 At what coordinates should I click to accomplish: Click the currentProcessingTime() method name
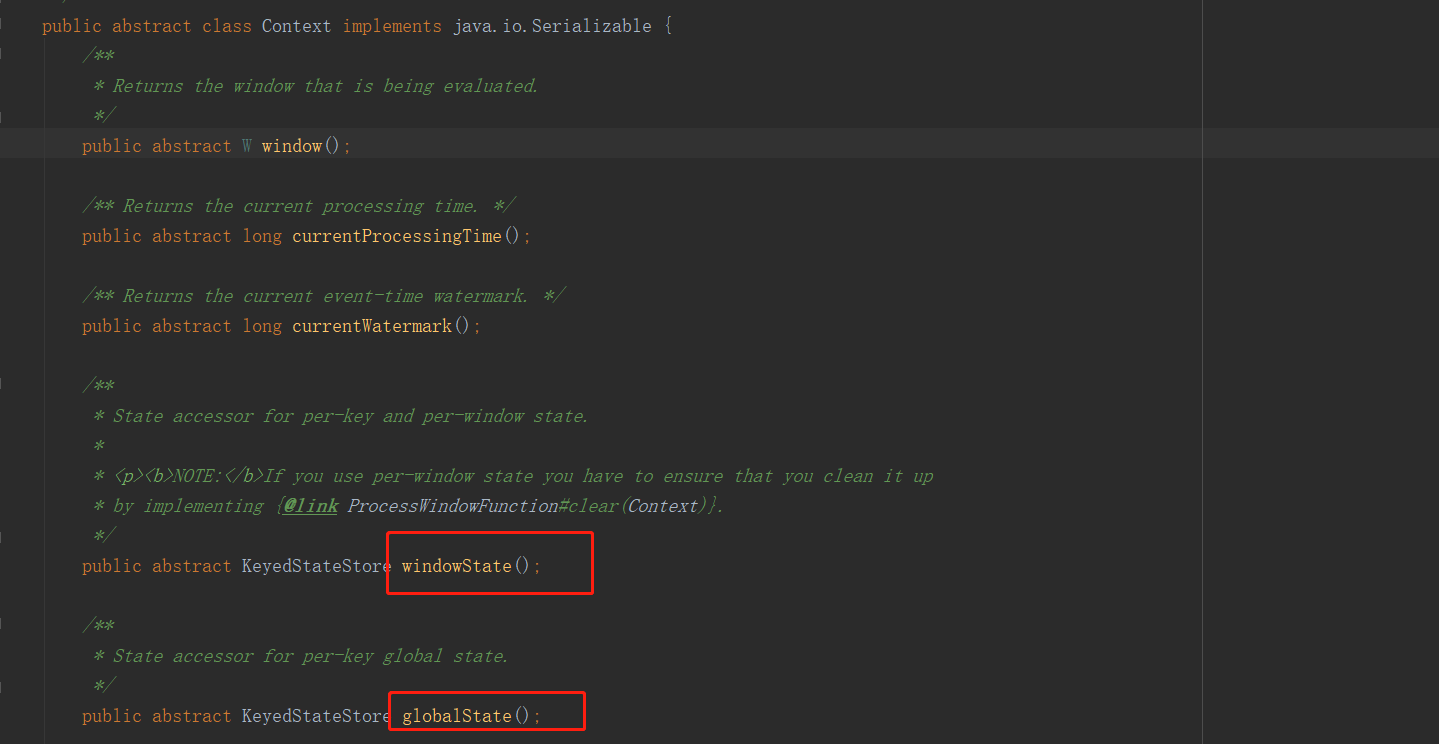click(396, 235)
